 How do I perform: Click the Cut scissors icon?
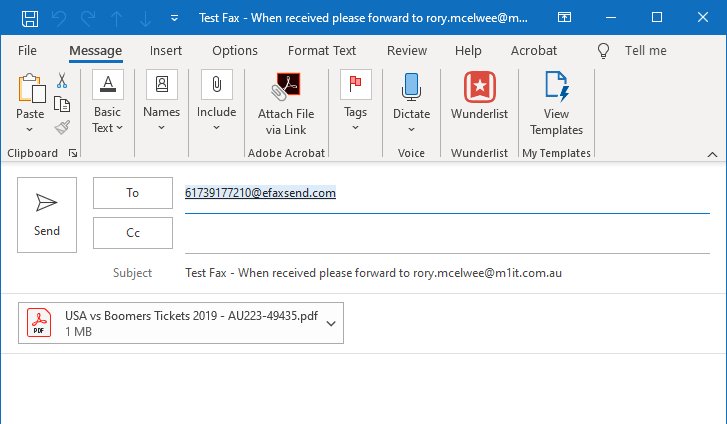[x=62, y=80]
